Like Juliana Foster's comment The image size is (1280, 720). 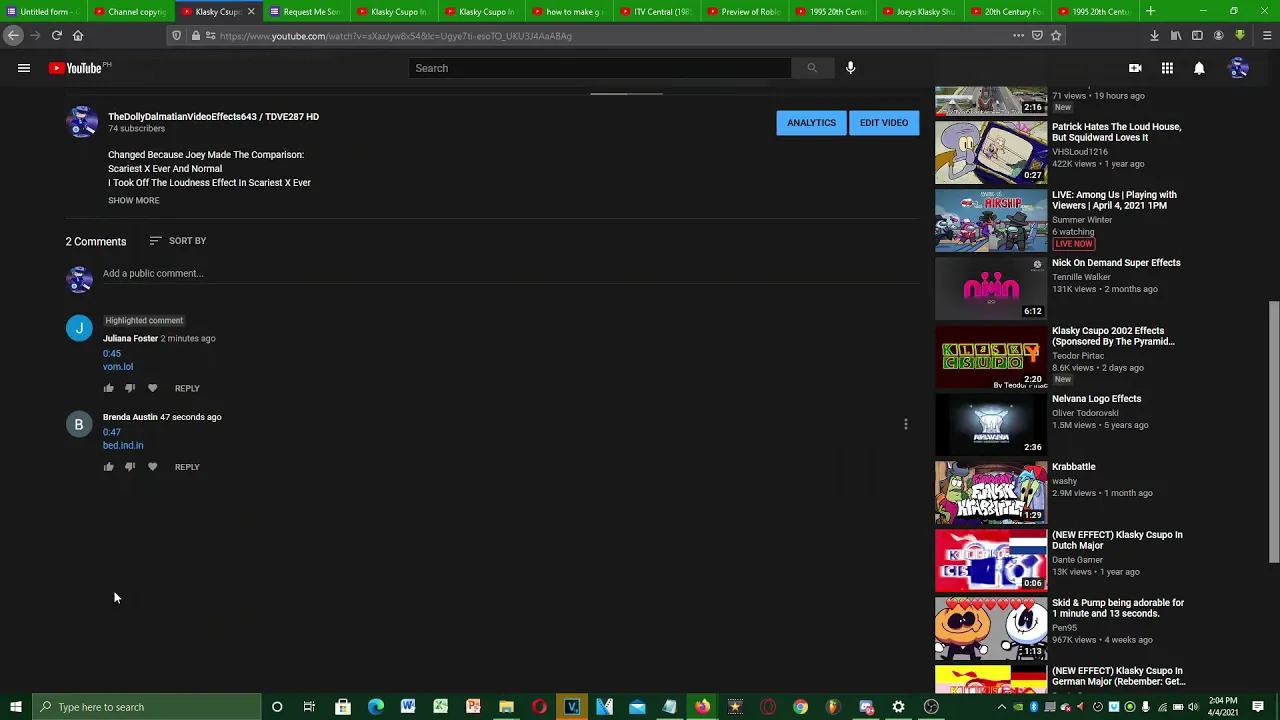click(108, 388)
